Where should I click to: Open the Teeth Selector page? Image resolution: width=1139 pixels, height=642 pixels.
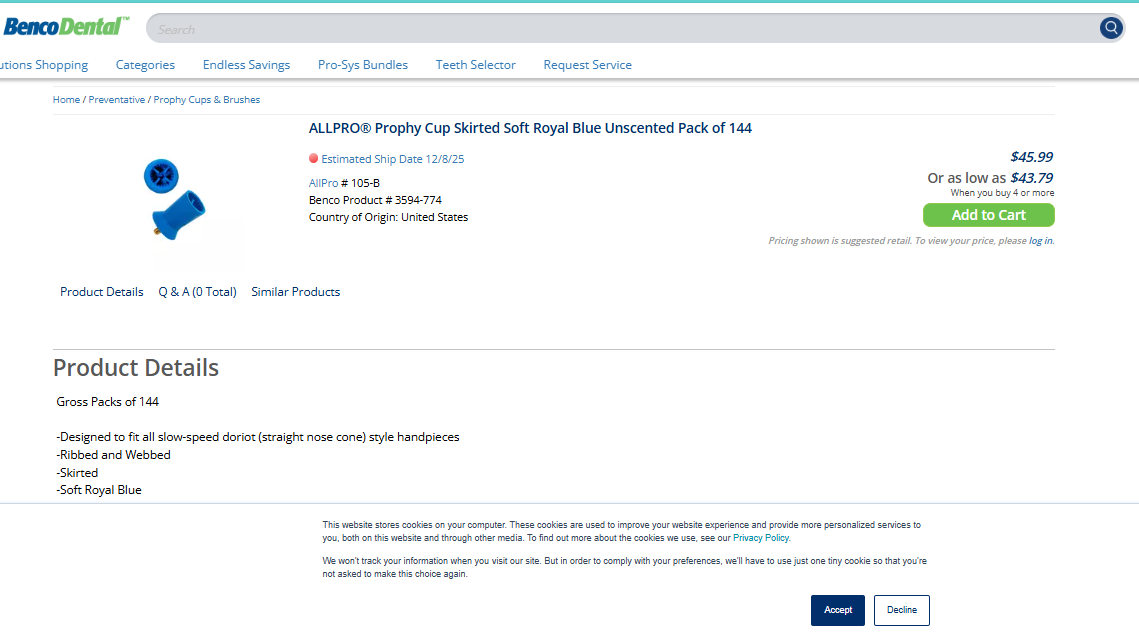point(475,65)
